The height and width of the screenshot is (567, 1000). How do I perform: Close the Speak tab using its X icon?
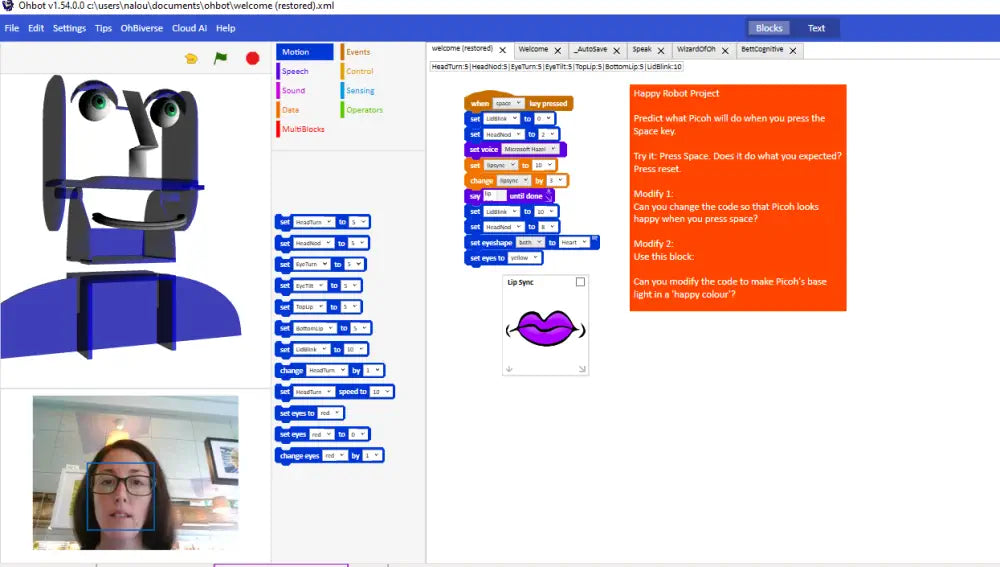coord(661,50)
